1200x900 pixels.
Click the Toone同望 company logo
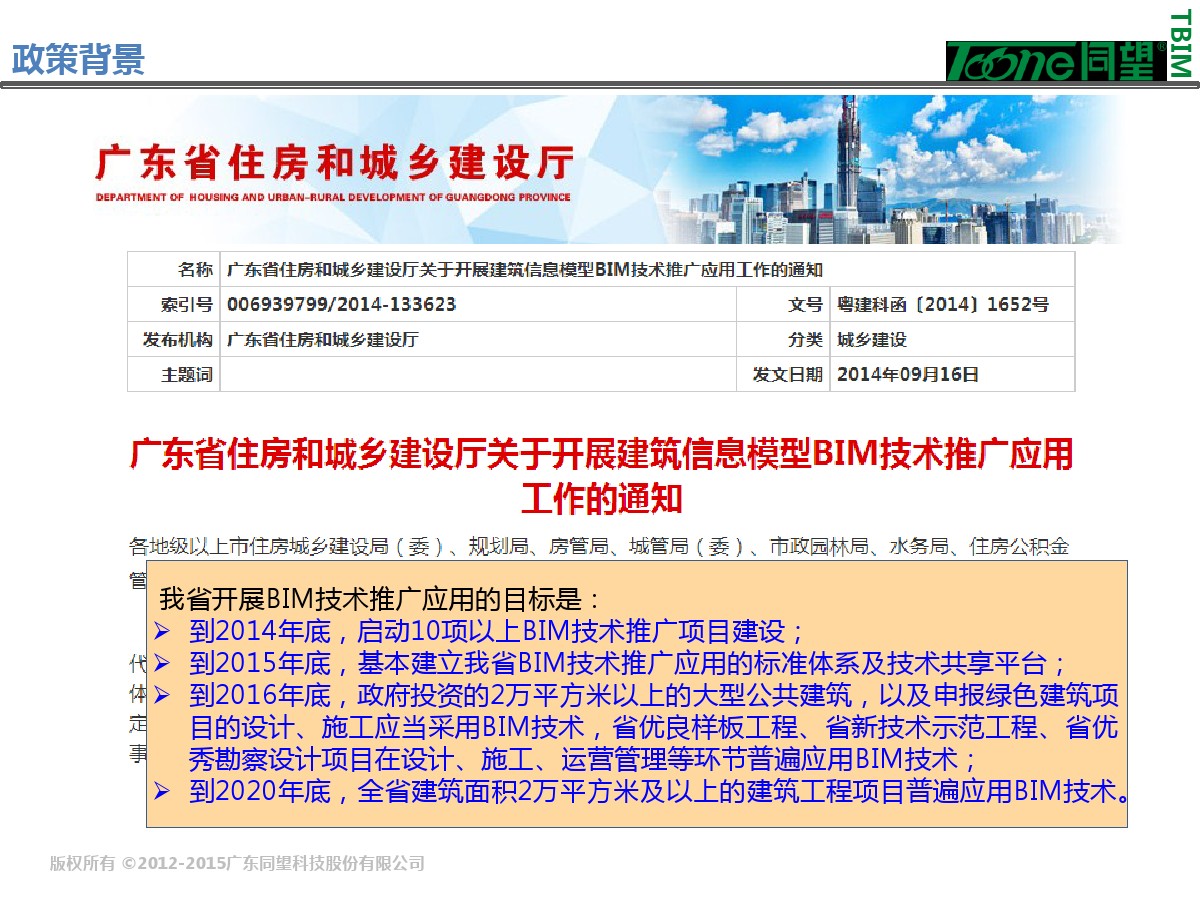click(1056, 61)
